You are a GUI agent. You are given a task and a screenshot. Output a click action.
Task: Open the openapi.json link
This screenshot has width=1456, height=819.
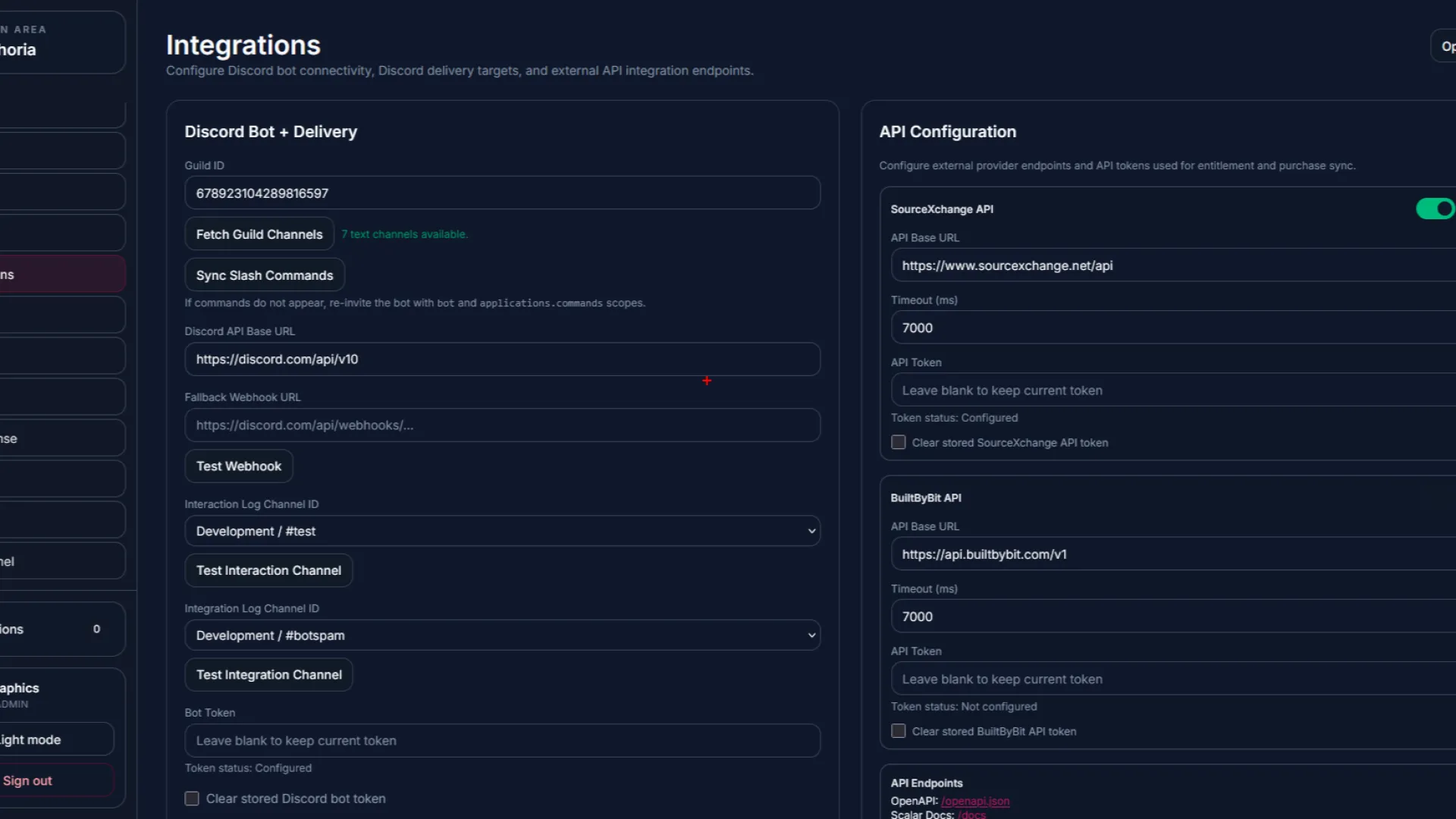975,801
